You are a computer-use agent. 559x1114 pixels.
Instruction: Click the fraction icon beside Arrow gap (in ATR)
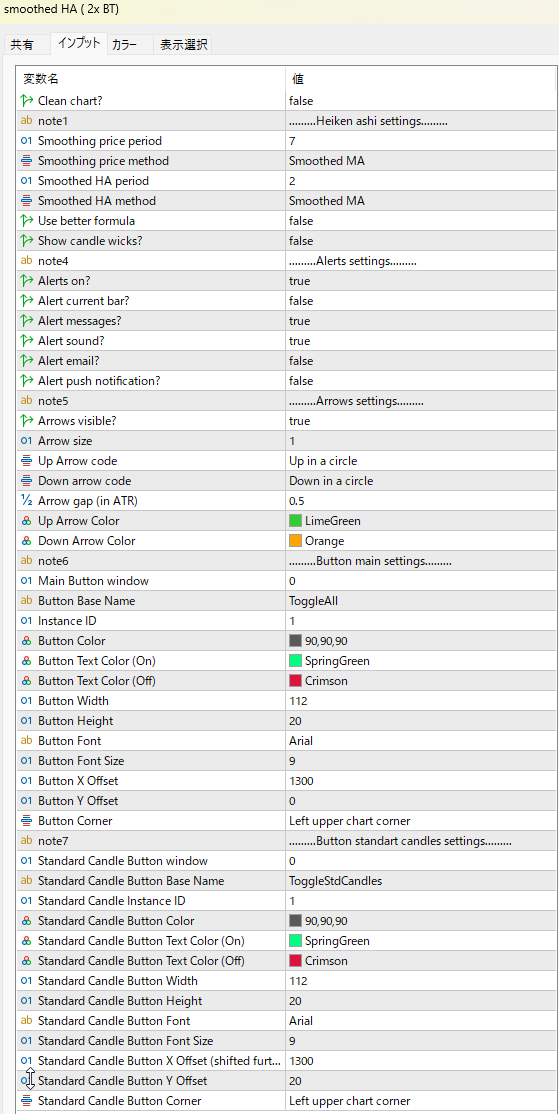tap(28, 501)
